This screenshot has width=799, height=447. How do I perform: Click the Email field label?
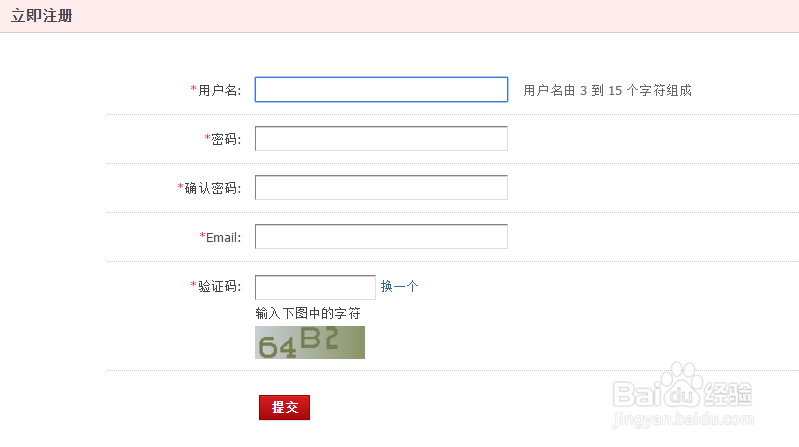[x=223, y=237]
